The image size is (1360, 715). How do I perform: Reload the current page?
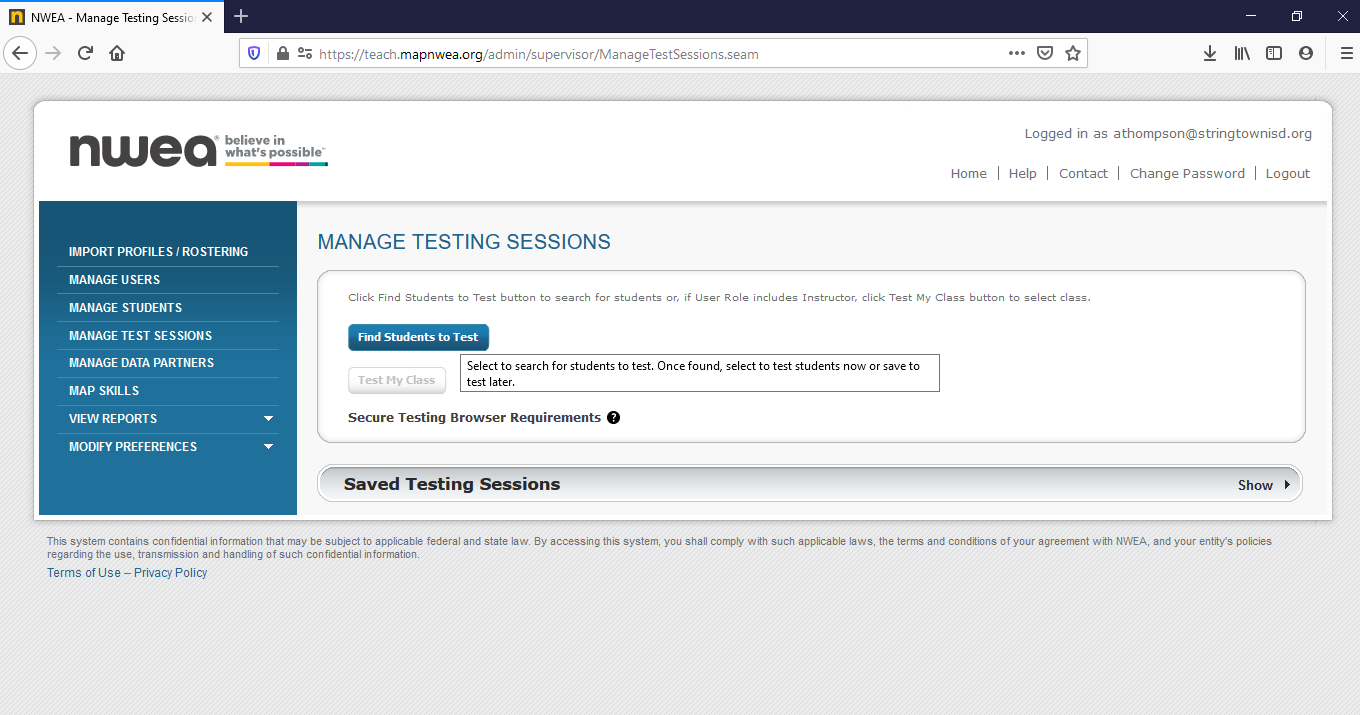[85, 52]
